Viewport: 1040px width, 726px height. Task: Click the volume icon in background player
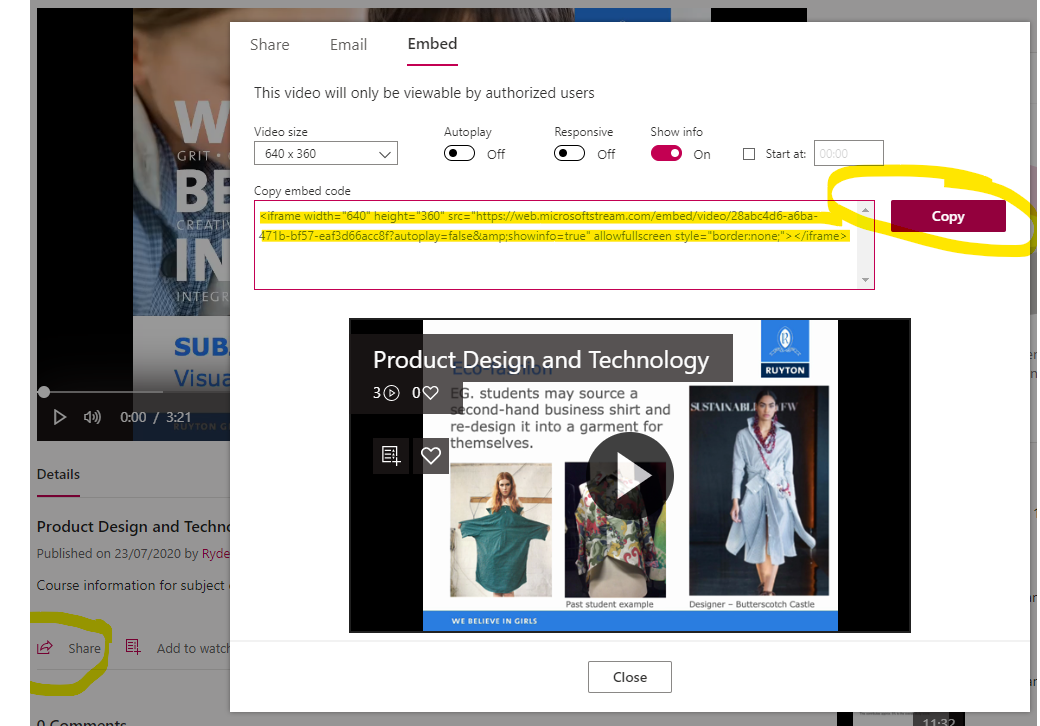(92, 417)
